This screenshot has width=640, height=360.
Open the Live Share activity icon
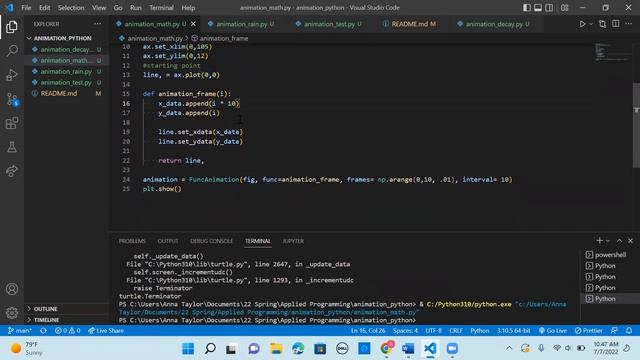[12, 171]
